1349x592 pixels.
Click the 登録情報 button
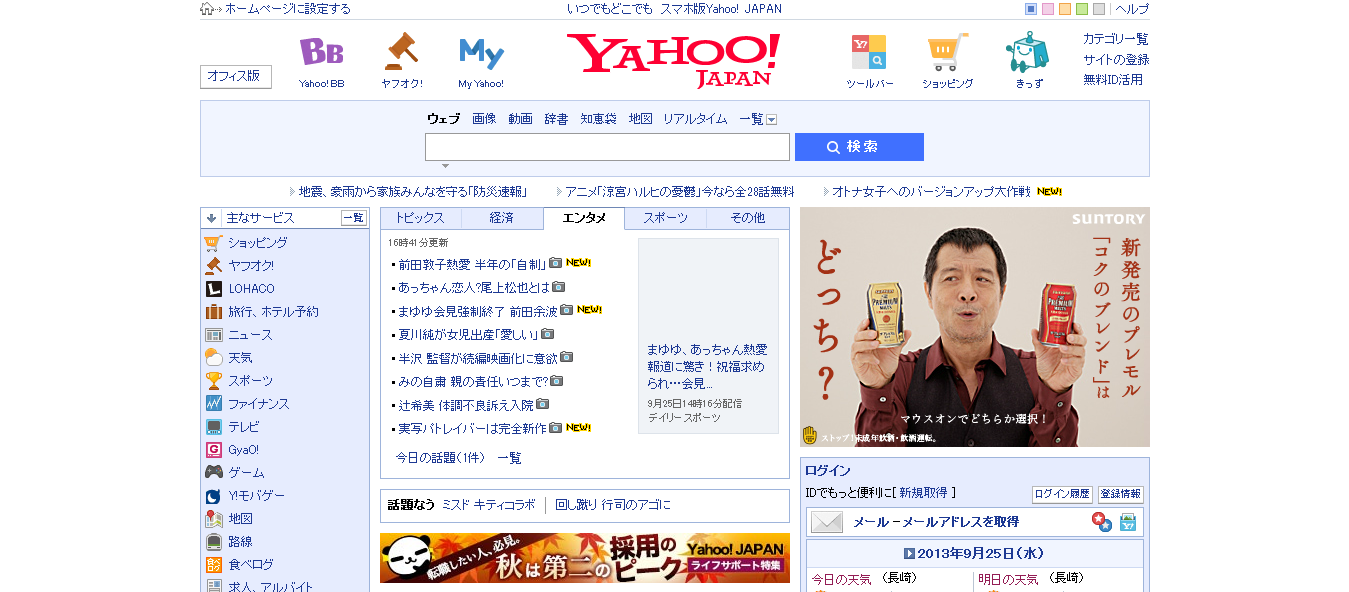pyautogui.click(x=1120, y=494)
